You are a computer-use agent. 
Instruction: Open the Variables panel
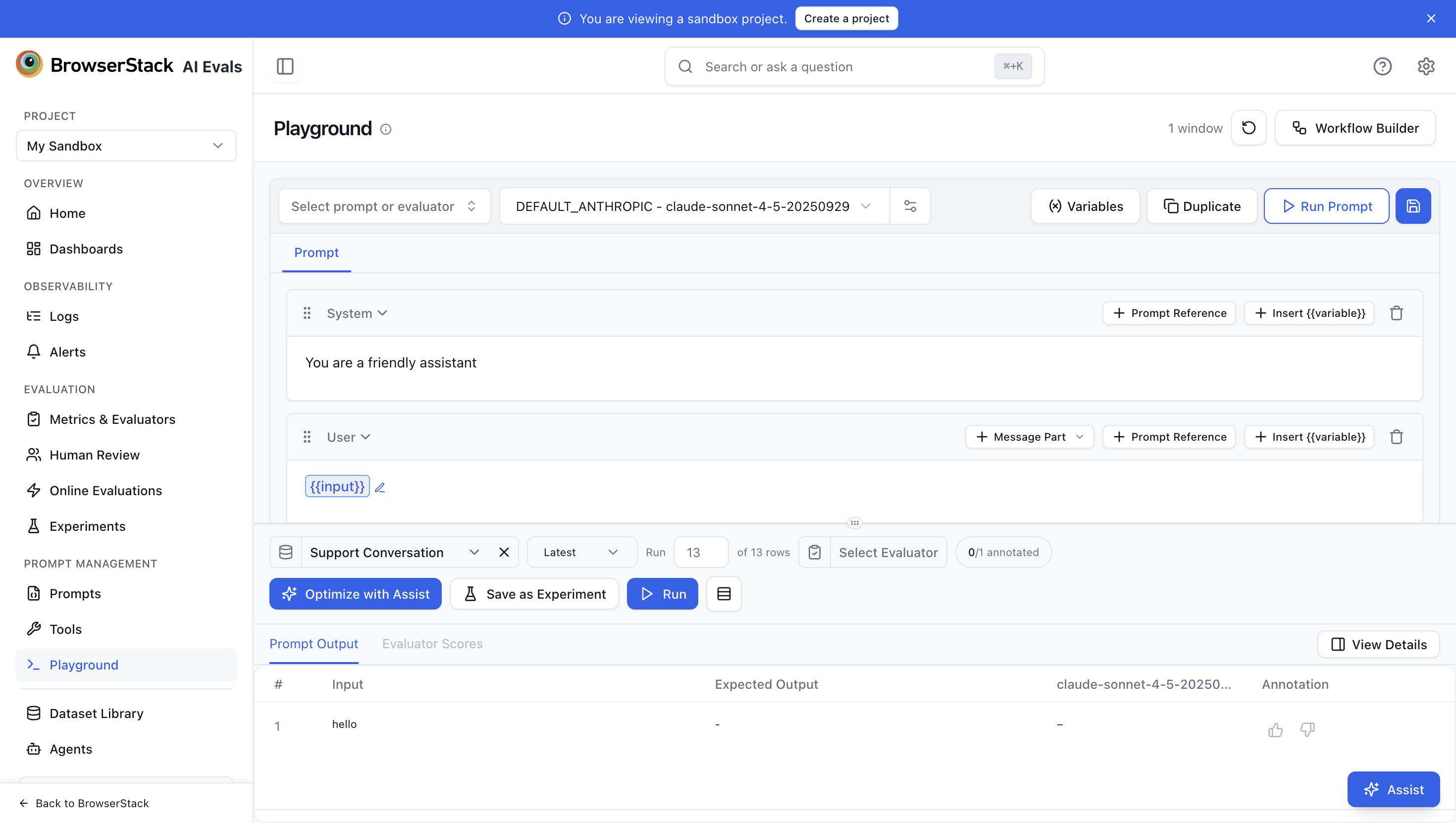pos(1085,206)
